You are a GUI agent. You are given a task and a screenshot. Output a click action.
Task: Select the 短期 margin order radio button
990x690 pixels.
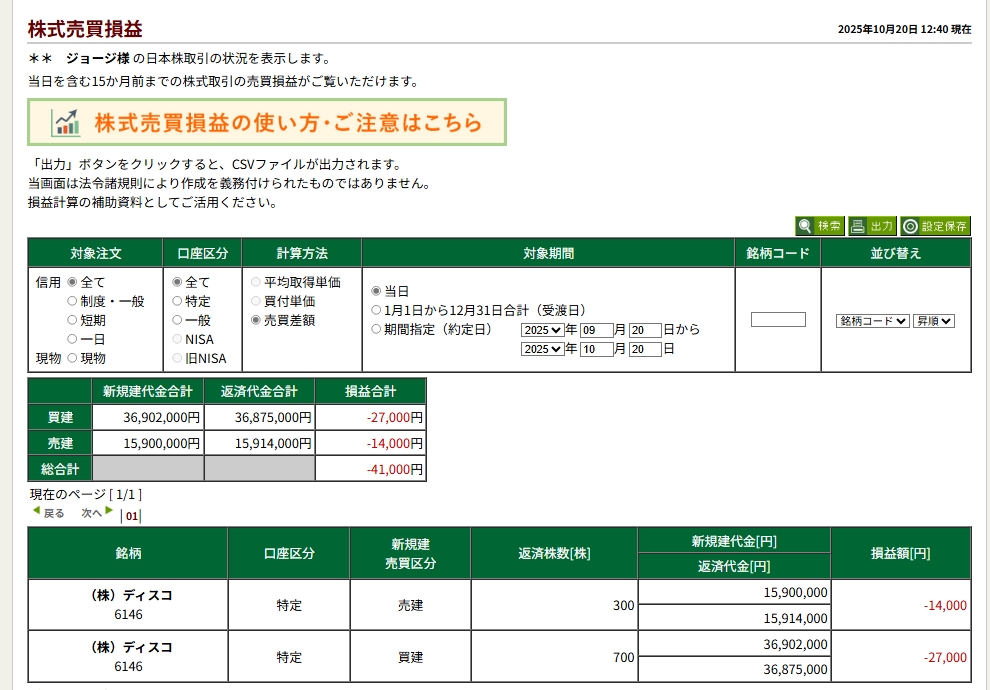coord(72,320)
